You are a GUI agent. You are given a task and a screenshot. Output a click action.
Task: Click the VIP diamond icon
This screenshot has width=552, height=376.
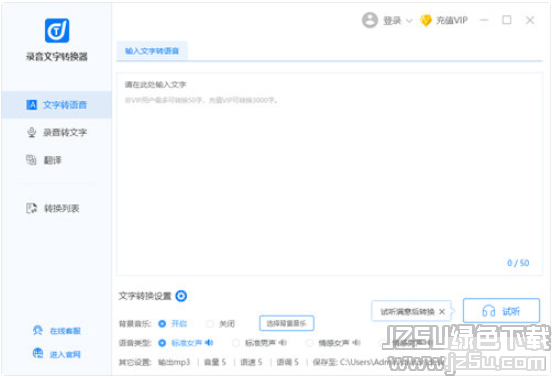pos(426,20)
